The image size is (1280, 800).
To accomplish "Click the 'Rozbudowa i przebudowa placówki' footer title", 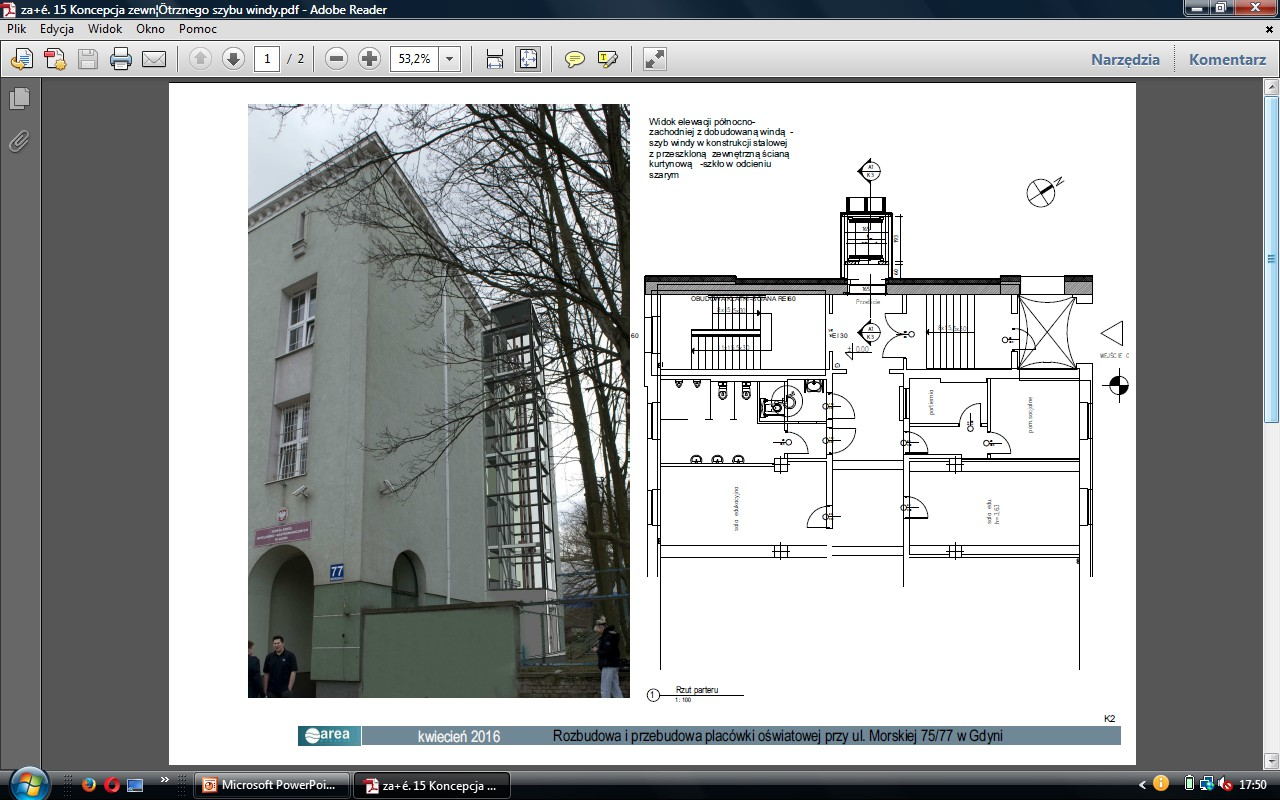I will click(x=777, y=736).
